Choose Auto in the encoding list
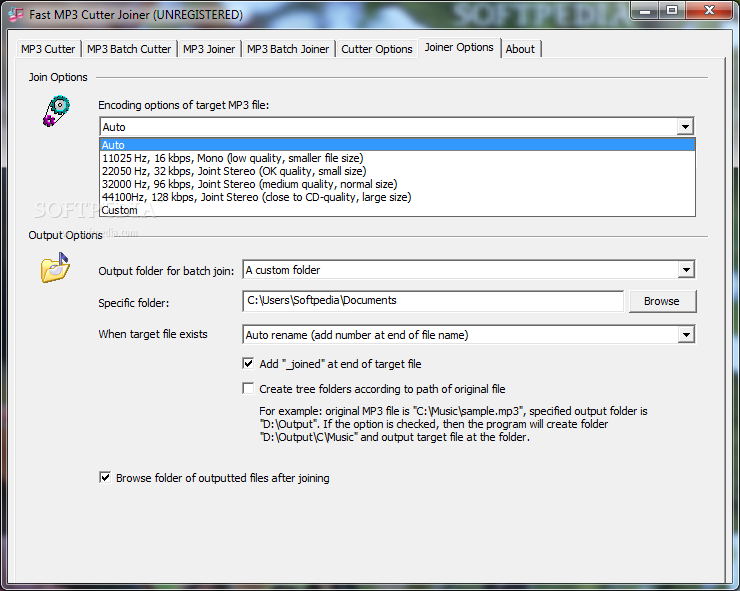This screenshot has width=740, height=591. pyautogui.click(x=397, y=145)
